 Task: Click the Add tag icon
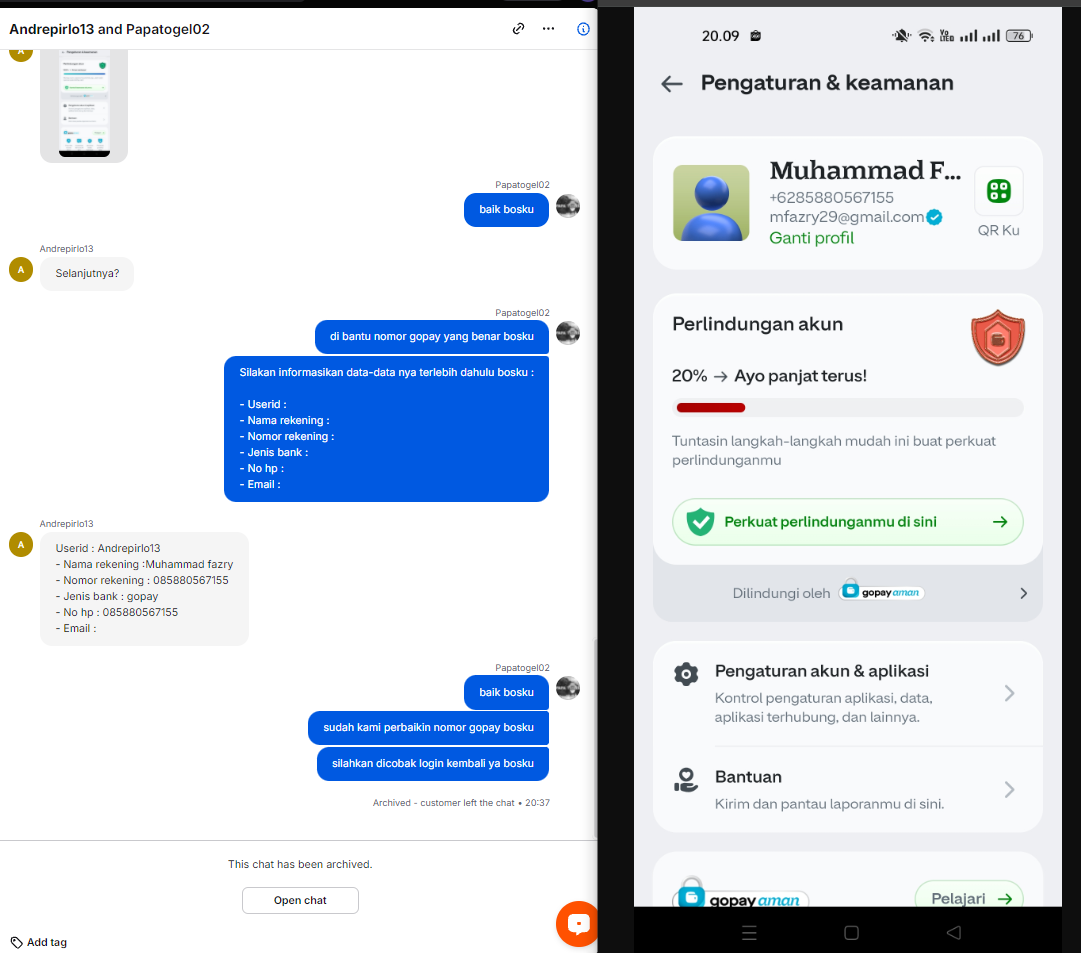[17, 942]
